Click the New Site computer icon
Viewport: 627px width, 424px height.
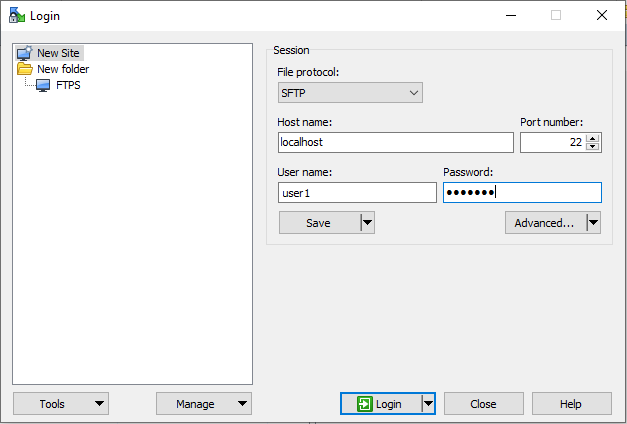pyautogui.click(x=24, y=53)
